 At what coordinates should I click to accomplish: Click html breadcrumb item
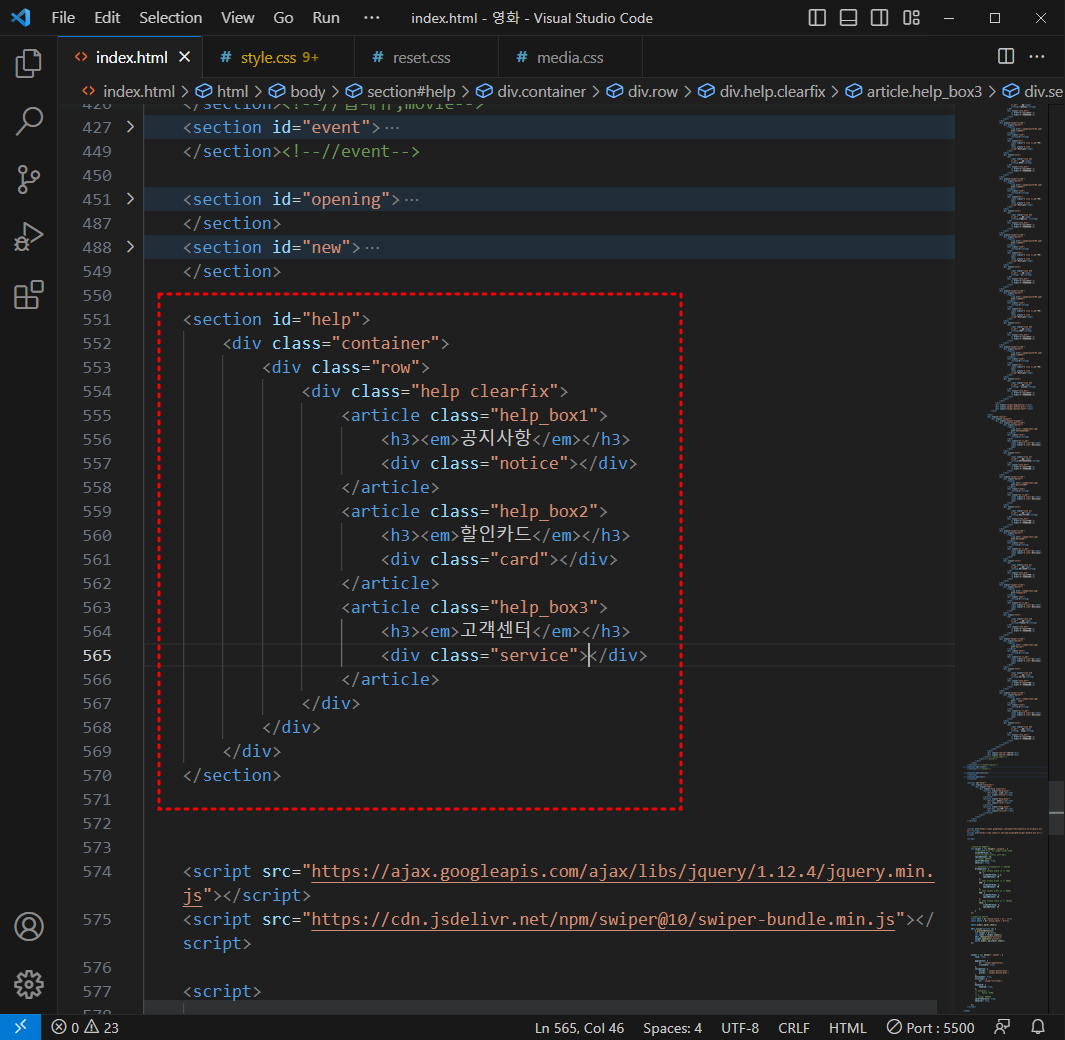point(223,91)
